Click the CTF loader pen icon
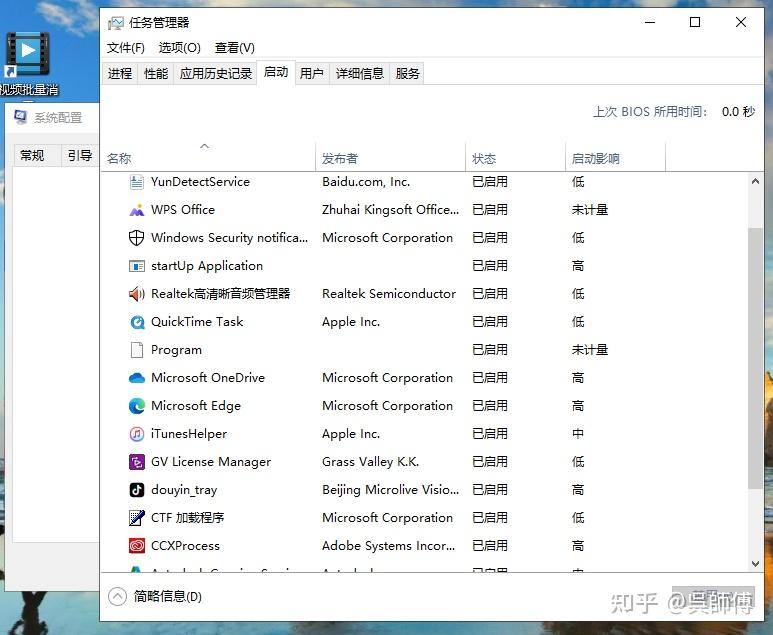This screenshot has height=635, width=773. click(137, 518)
